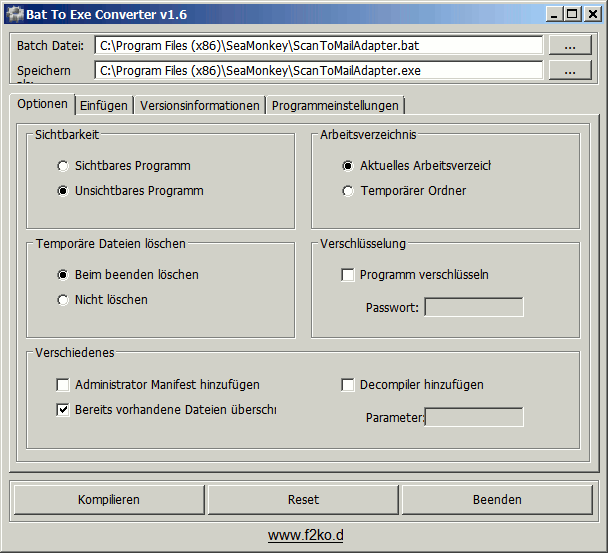Choose Aktuelles Arbeitsverzeichnis option

348,166
